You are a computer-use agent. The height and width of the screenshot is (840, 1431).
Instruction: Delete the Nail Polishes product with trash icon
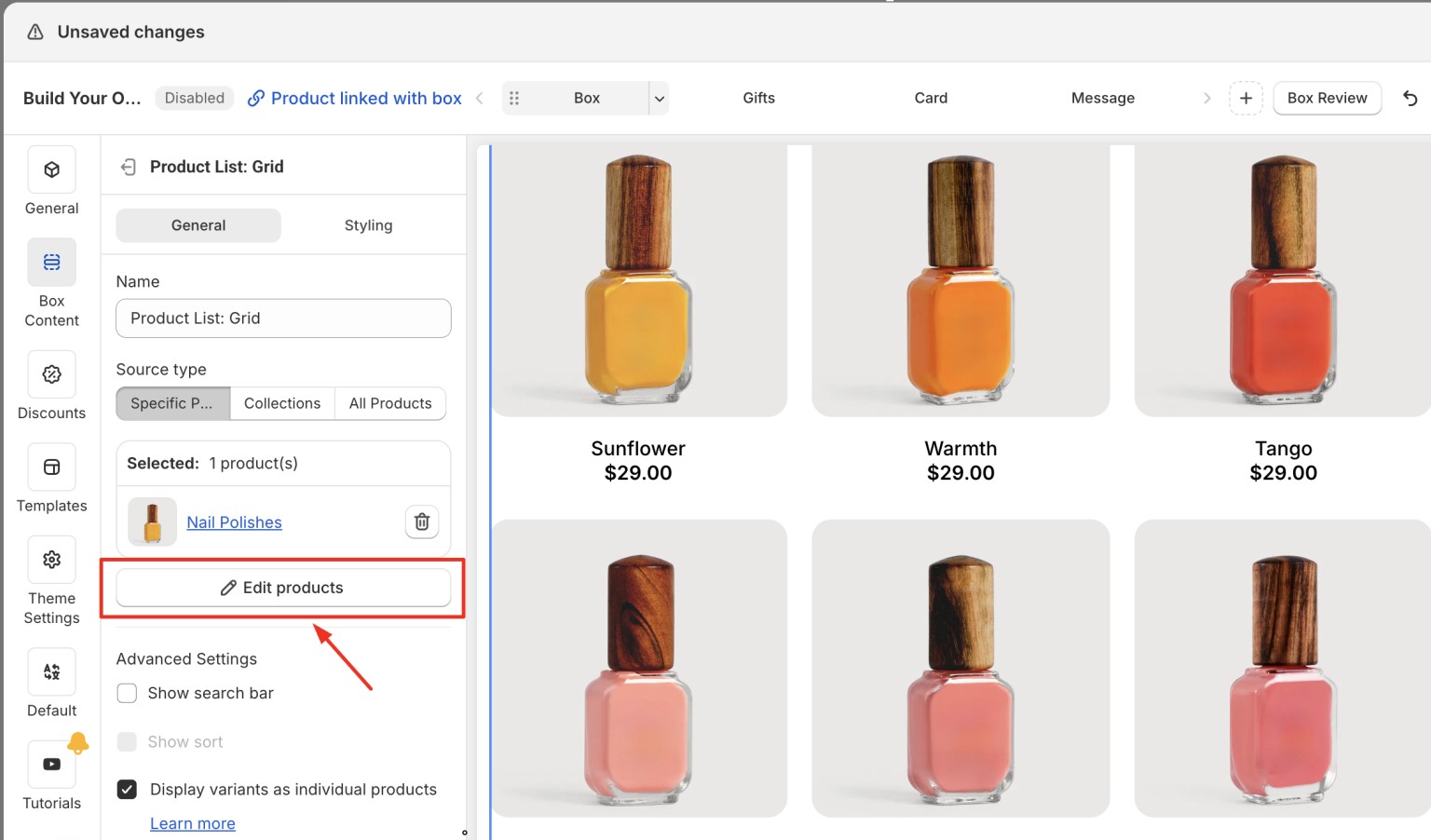pyautogui.click(x=421, y=522)
